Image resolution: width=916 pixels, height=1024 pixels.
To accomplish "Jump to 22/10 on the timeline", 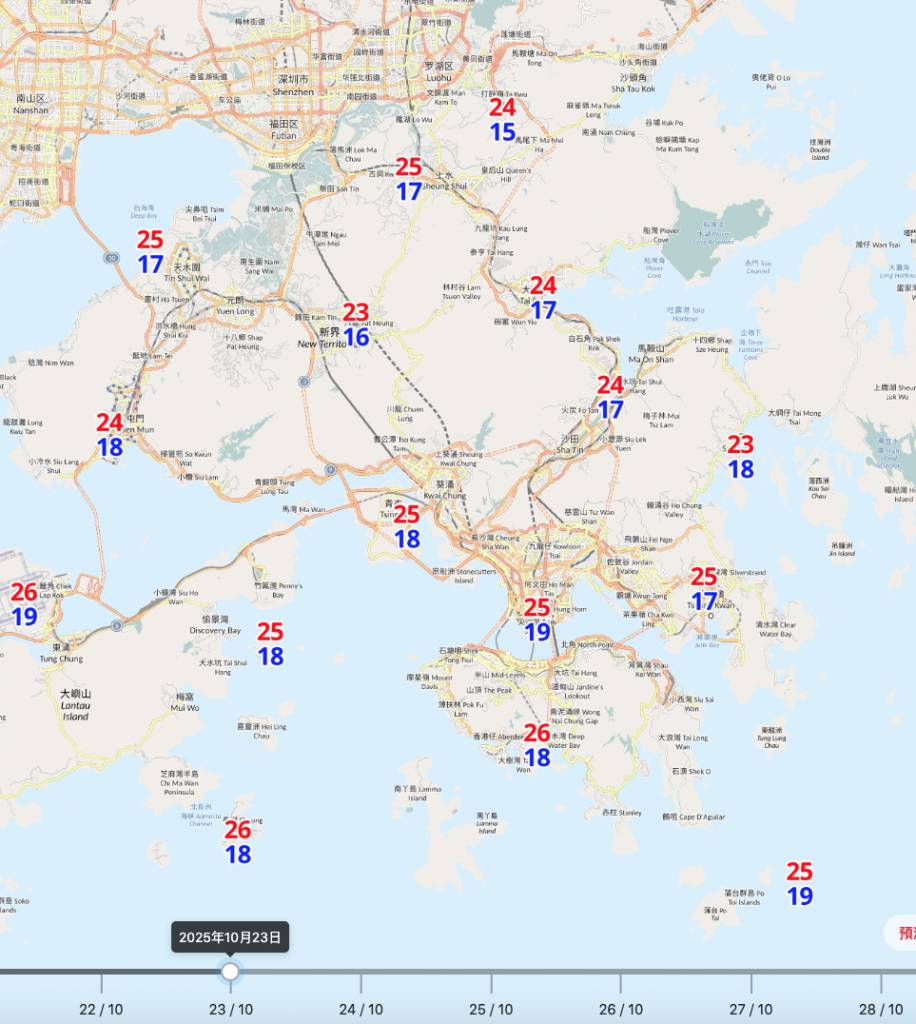I will 101,1009.
